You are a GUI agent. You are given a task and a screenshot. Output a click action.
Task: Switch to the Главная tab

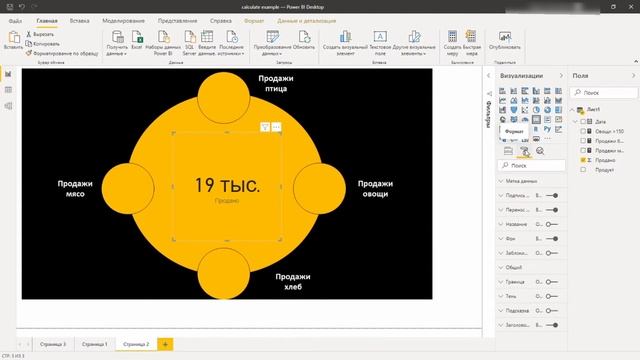tap(47, 21)
